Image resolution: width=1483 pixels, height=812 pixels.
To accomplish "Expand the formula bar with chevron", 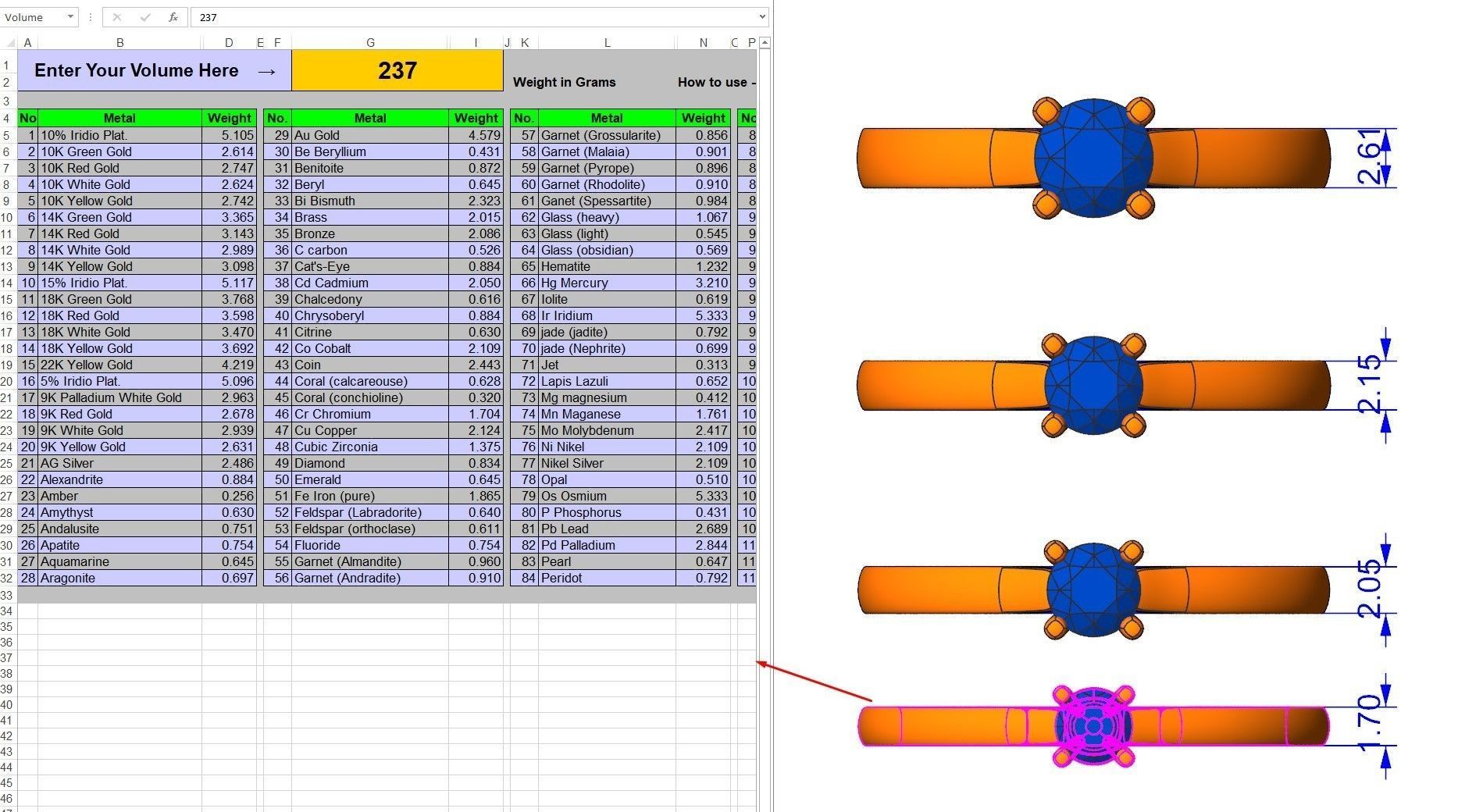I will (x=762, y=17).
